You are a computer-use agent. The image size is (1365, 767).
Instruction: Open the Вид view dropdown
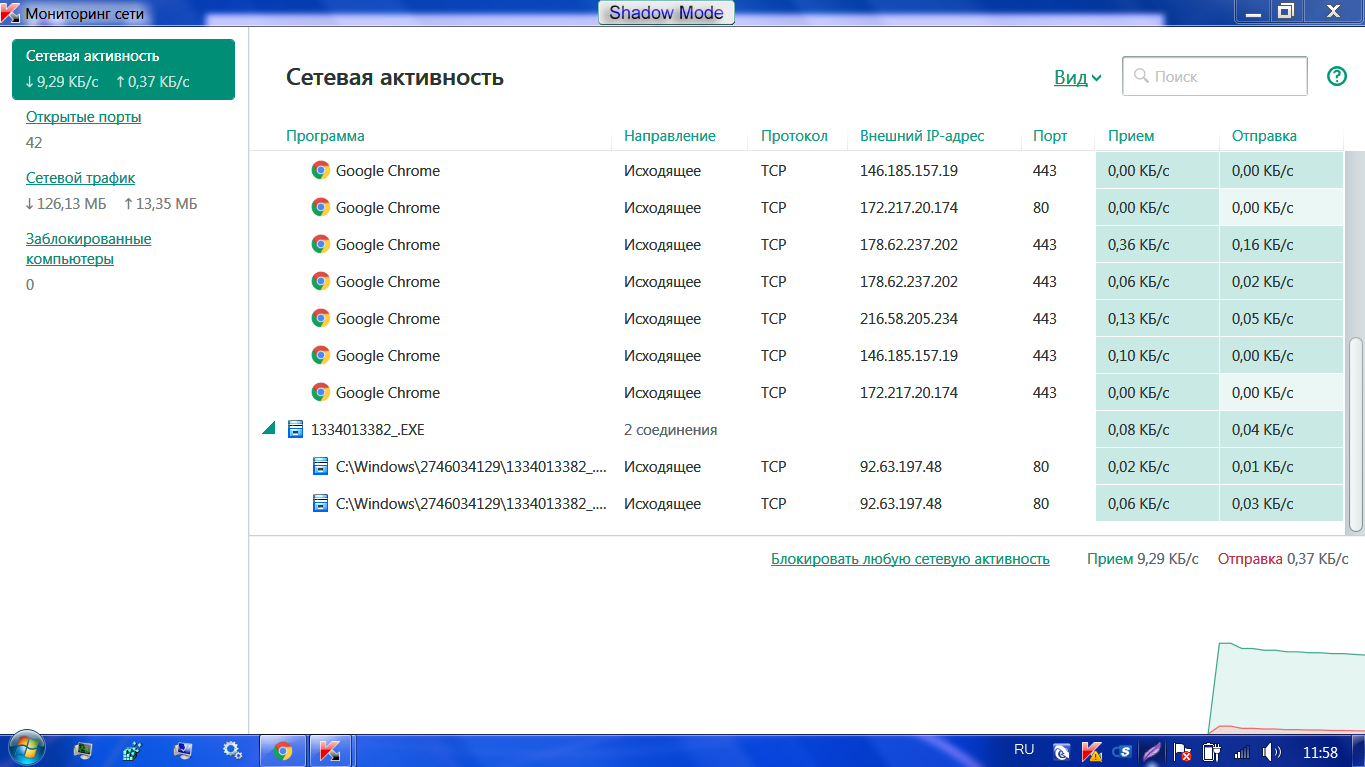(1078, 77)
